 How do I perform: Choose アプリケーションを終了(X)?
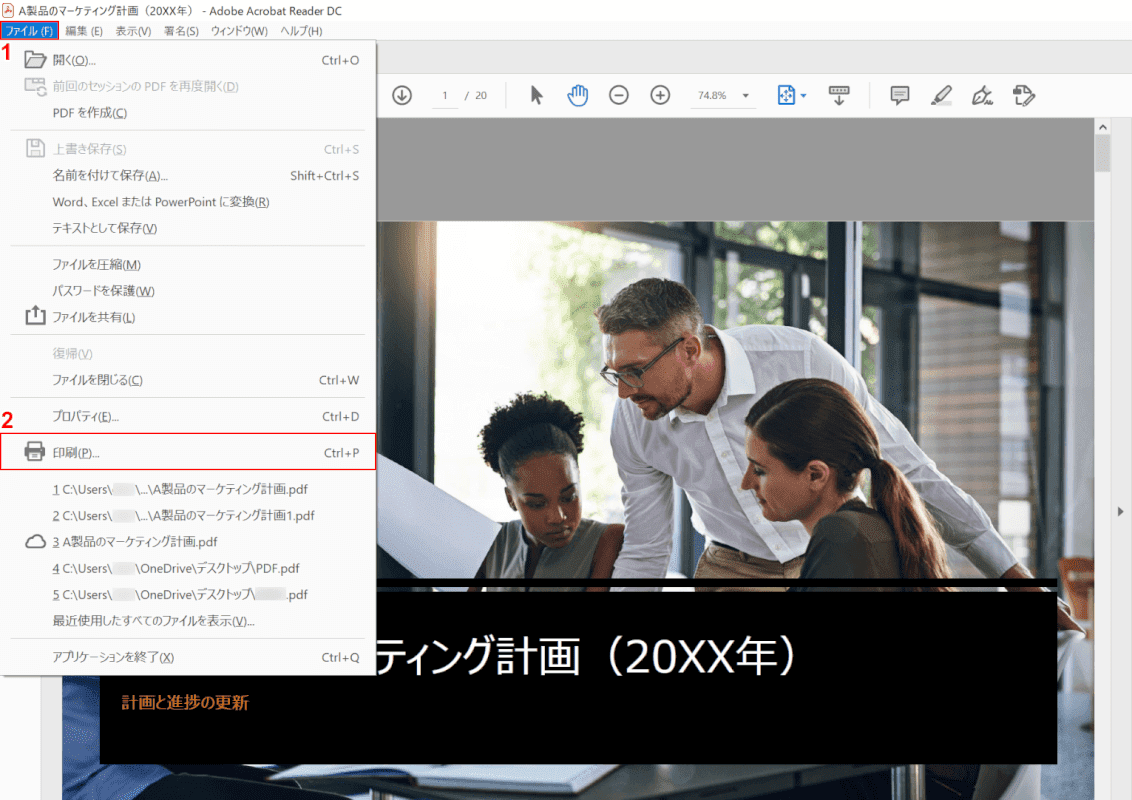(188, 657)
